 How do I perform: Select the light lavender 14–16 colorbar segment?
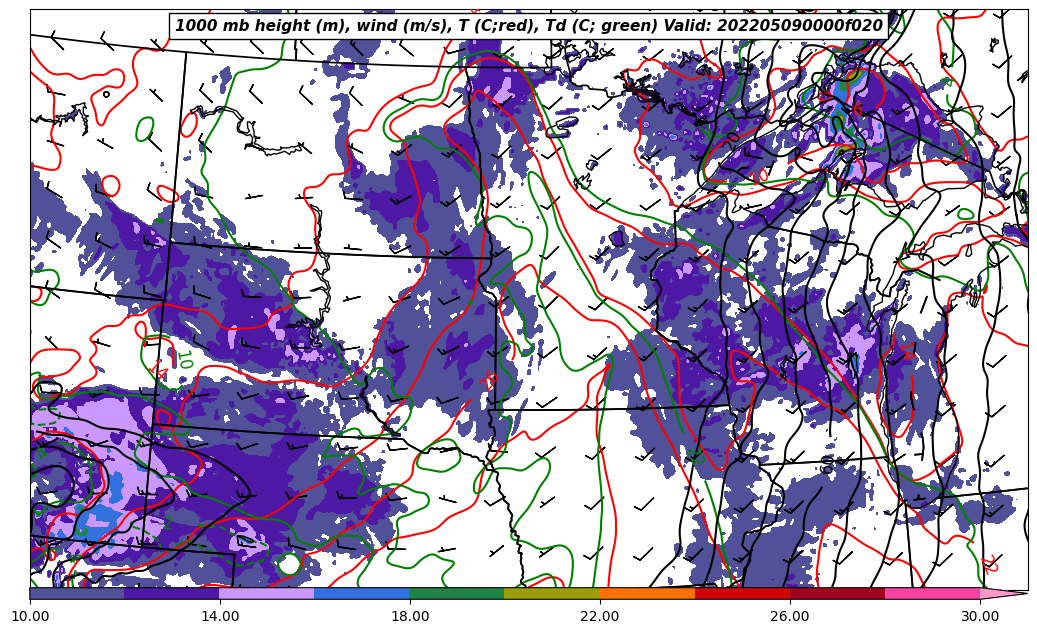(x=267, y=593)
